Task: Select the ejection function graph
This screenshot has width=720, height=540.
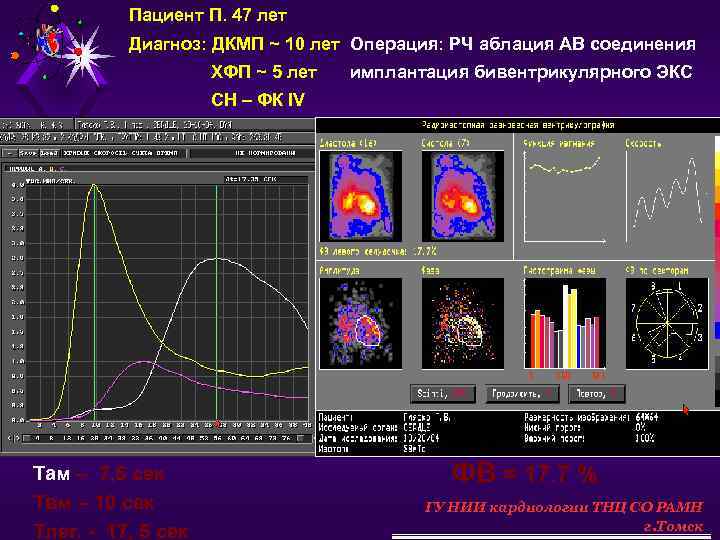Action: pos(565,197)
